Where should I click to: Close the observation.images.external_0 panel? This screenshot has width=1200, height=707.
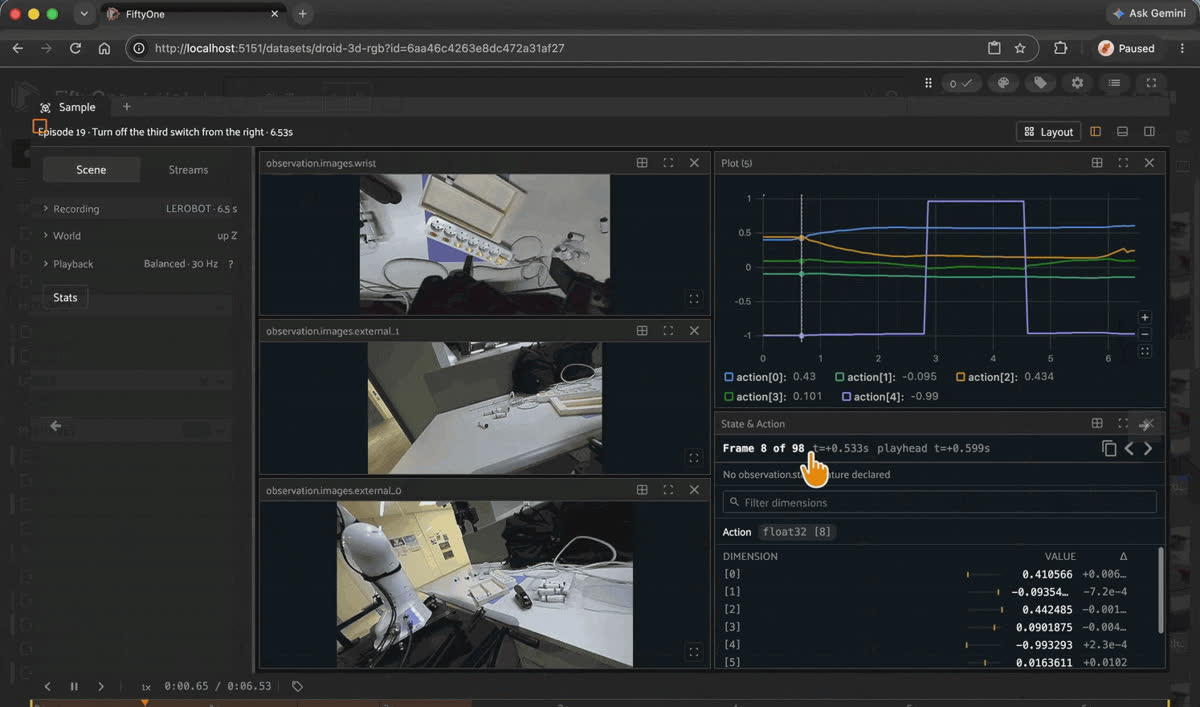tap(694, 490)
